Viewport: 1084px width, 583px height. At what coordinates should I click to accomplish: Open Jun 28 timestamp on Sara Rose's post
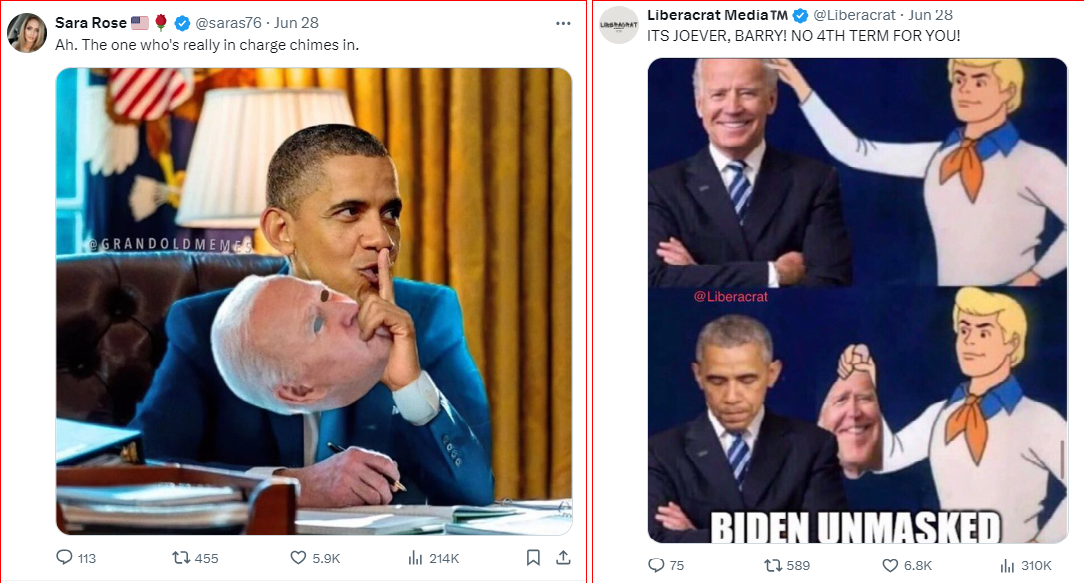tap(296, 23)
